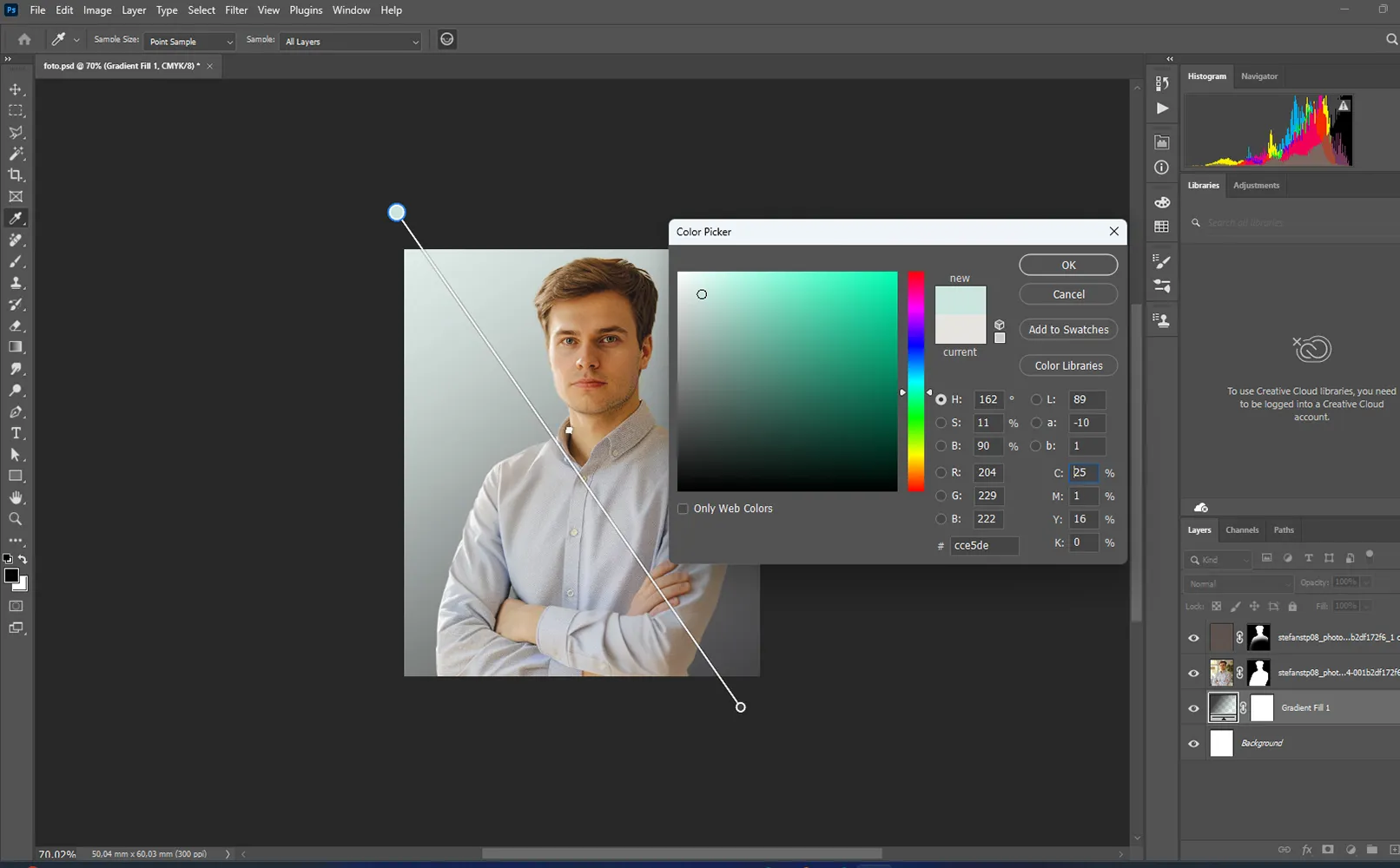The image size is (1400, 868).
Task: Open the layer Kind filter dropdown
Action: [x=1219, y=560]
